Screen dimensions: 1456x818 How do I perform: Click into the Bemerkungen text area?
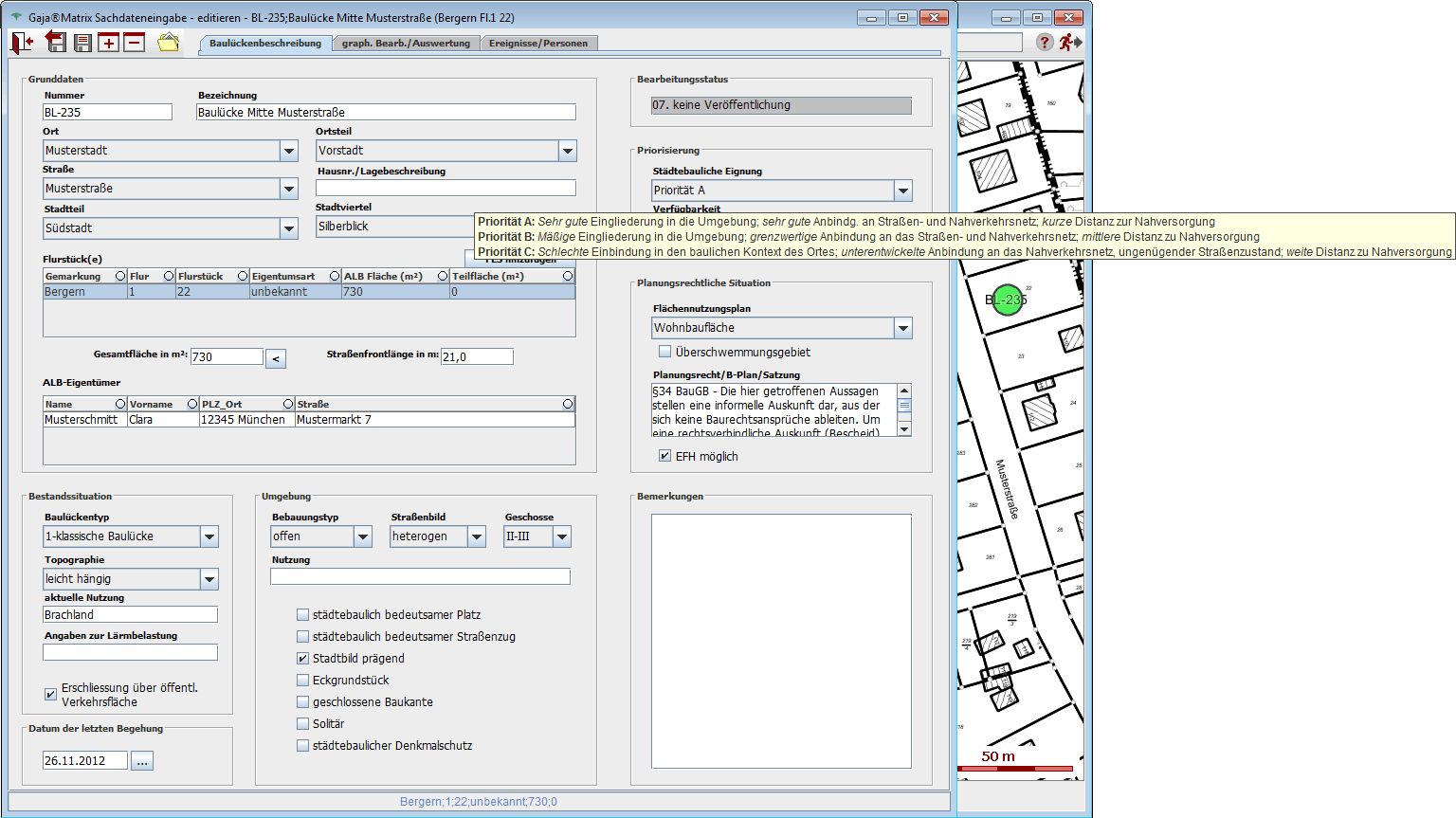pos(780,641)
